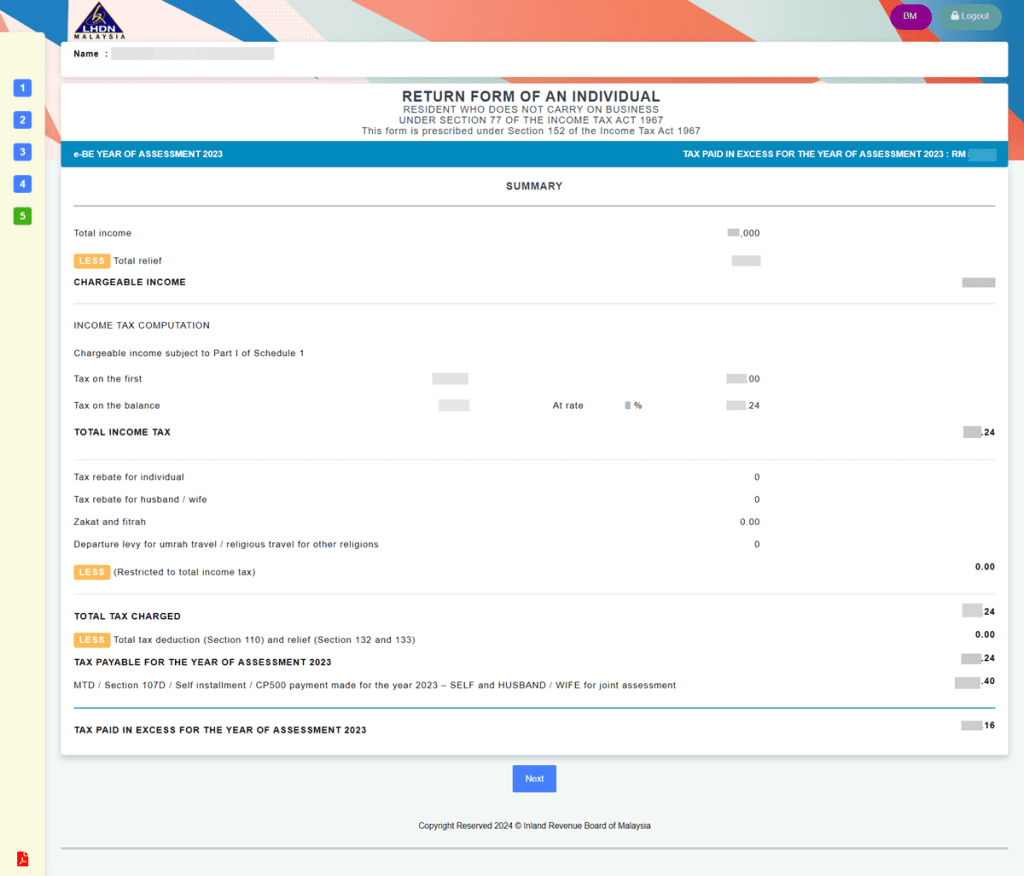This screenshot has width=1024, height=876.
Task: Click the LHDN Malaysia logo
Action: click(98, 20)
